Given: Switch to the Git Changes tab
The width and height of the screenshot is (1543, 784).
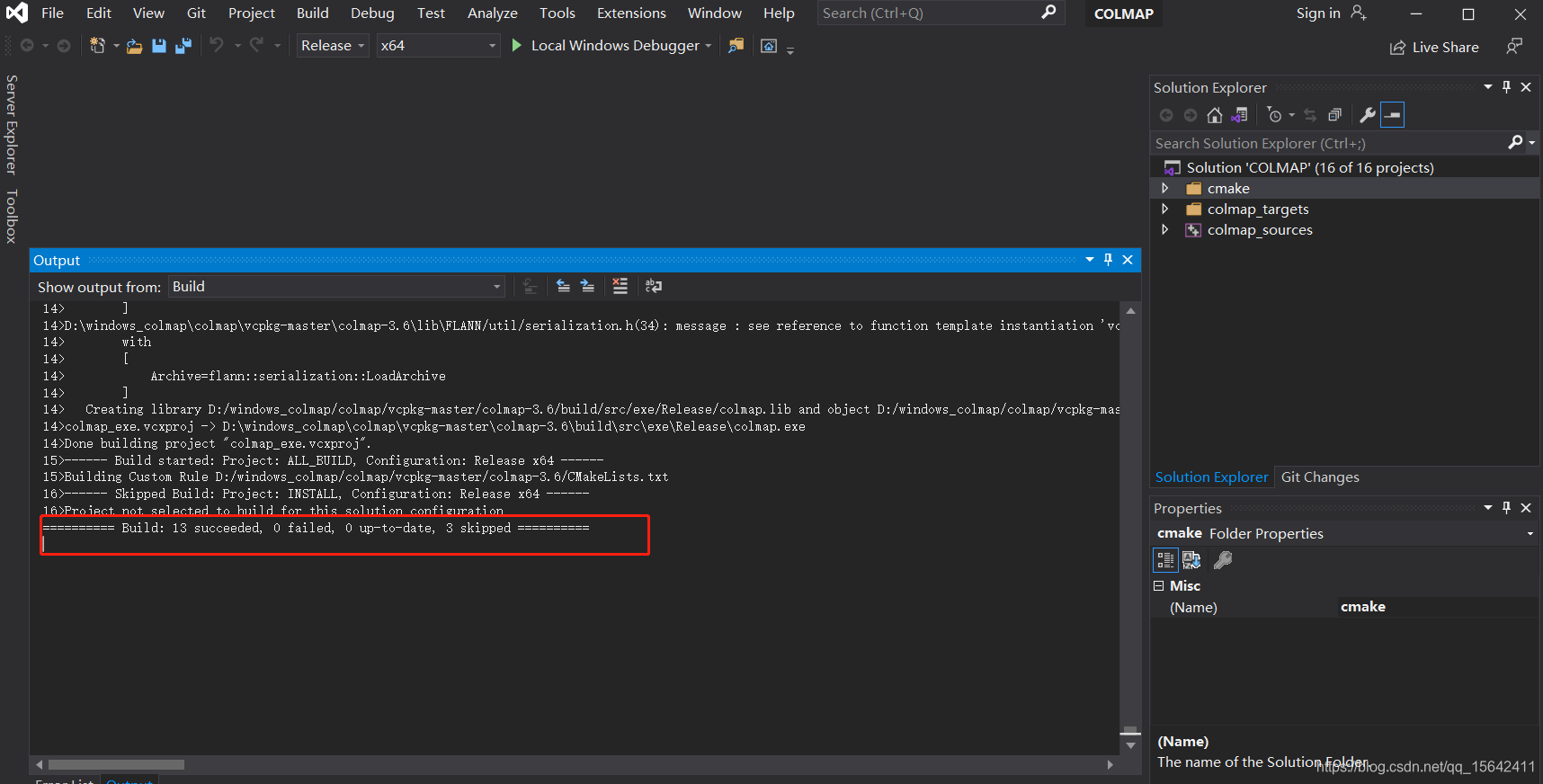Looking at the screenshot, I should click(1320, 477).
